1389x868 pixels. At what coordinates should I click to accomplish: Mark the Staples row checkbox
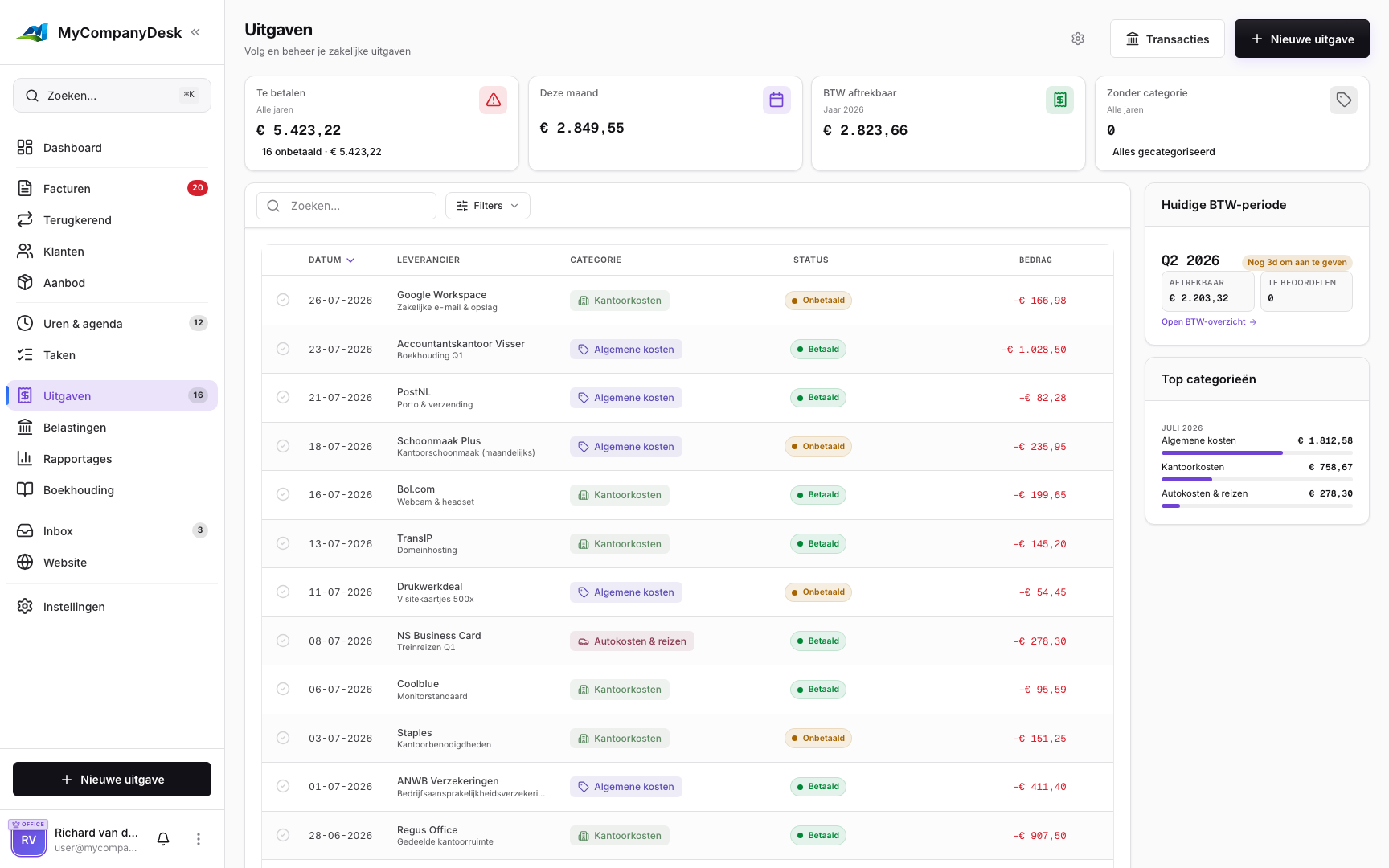click(x=283, y=738)
